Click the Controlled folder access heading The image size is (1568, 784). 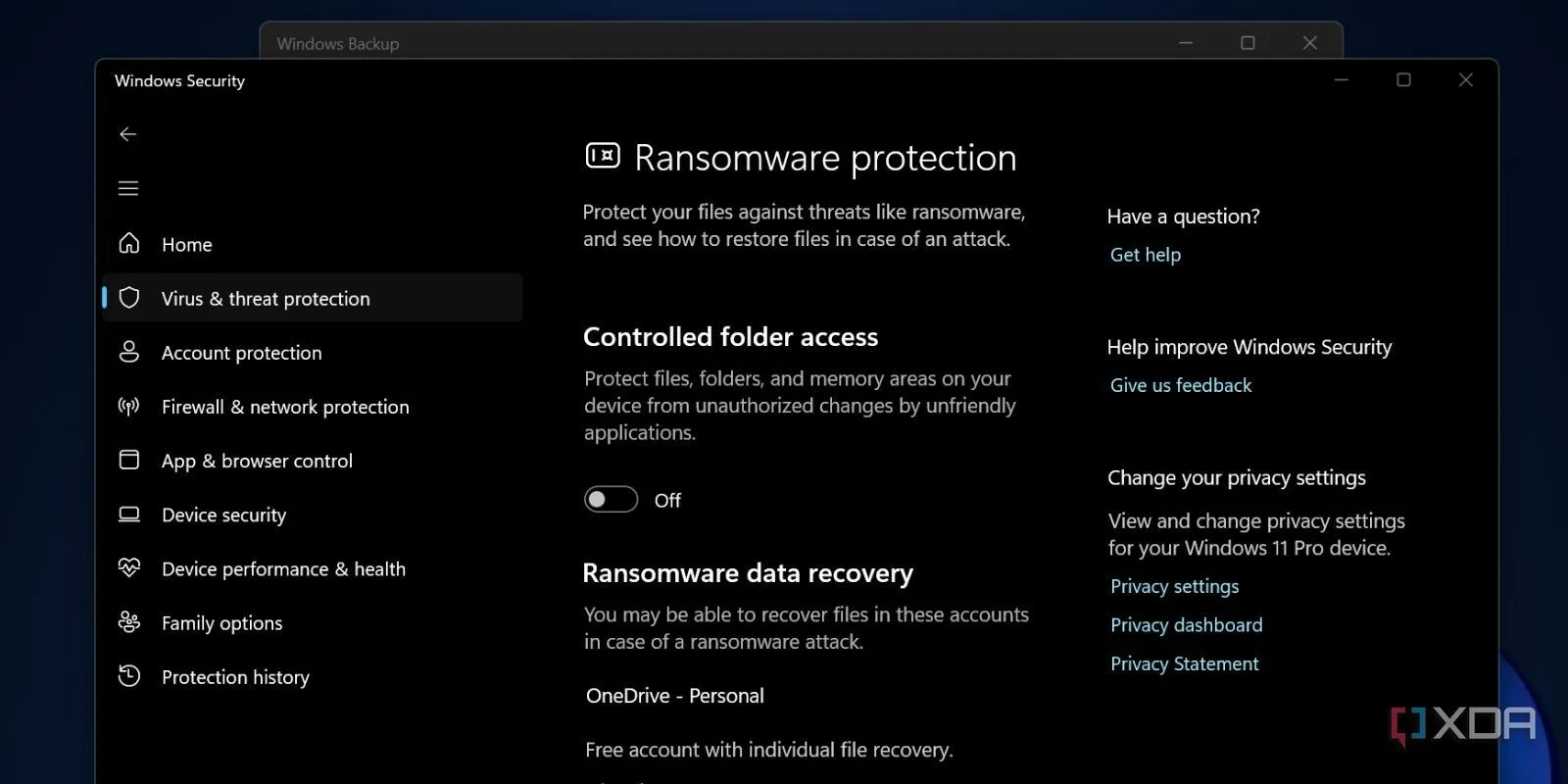click(730, 337)
